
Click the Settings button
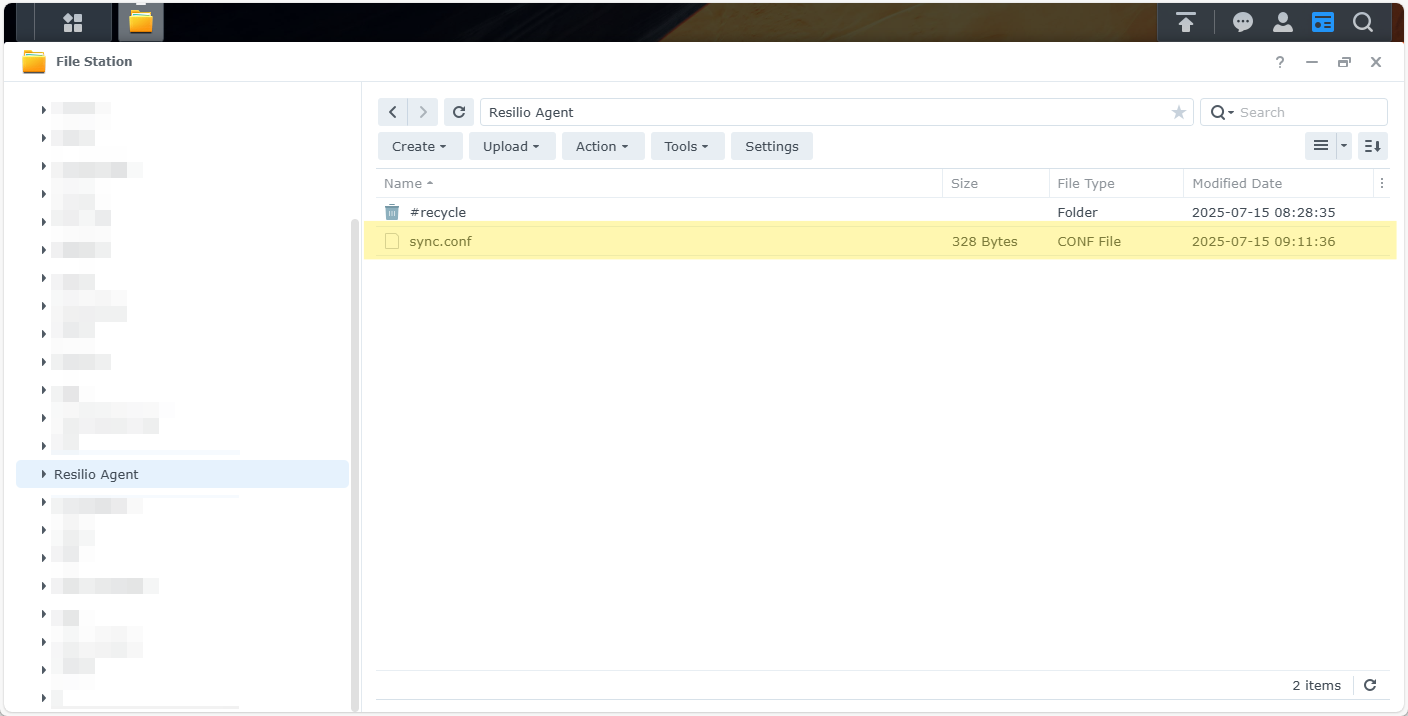(772, 146)
